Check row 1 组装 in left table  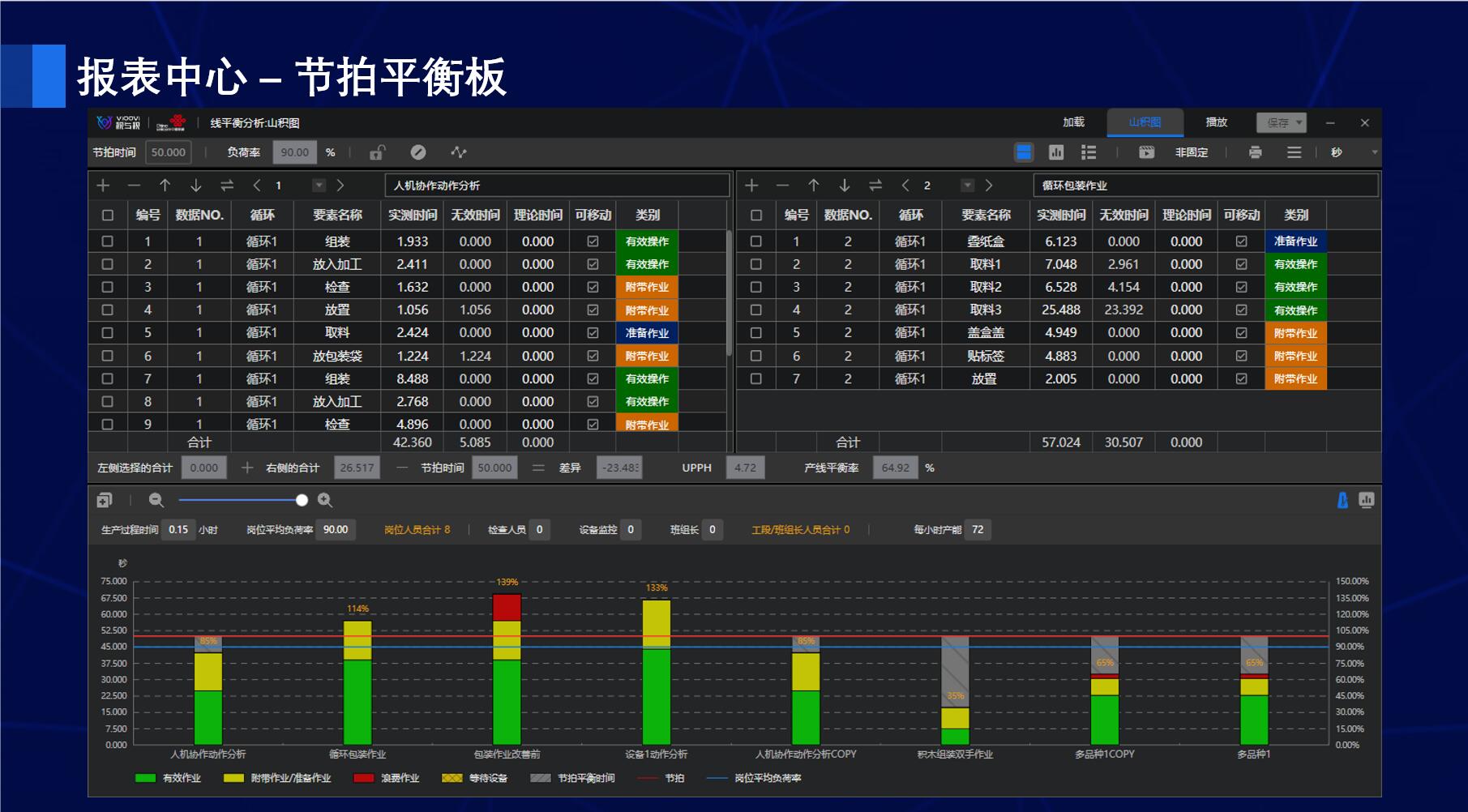[x=108, y=241]
